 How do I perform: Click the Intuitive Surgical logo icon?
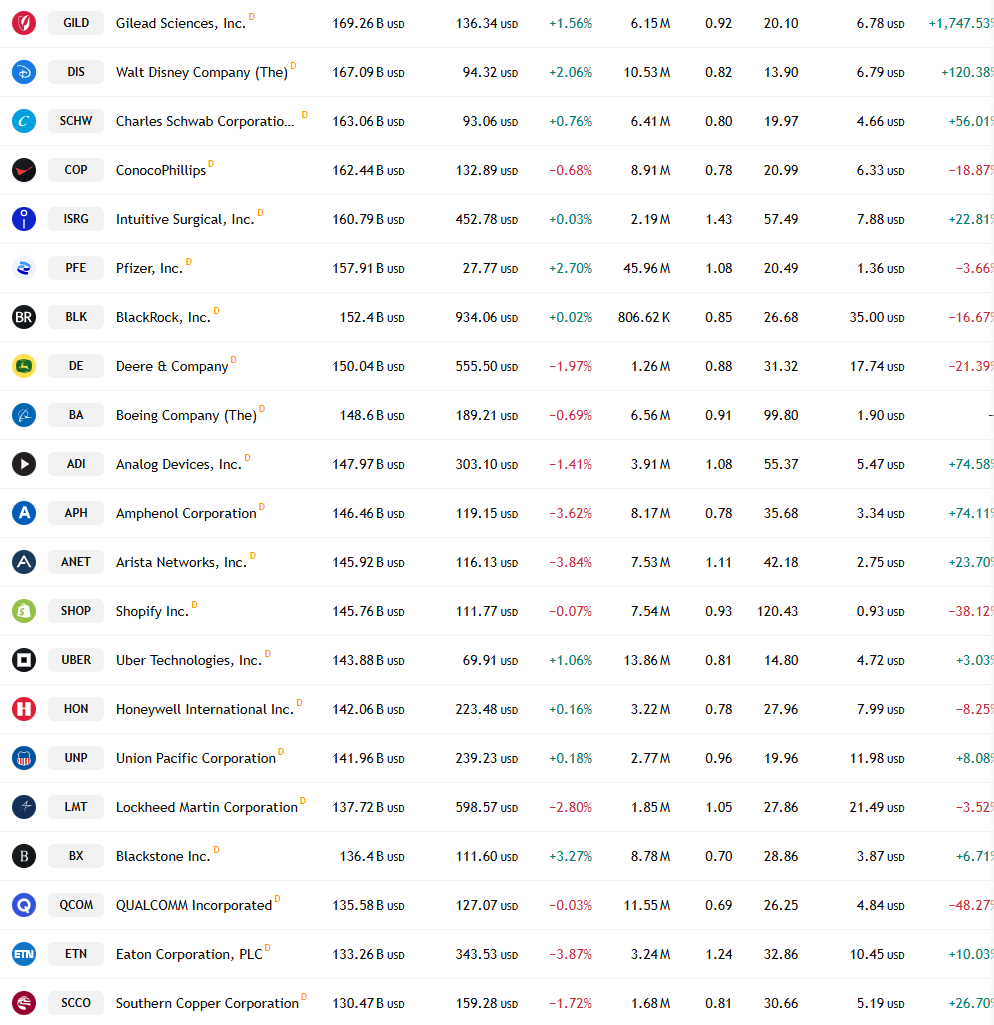[24, 219]
